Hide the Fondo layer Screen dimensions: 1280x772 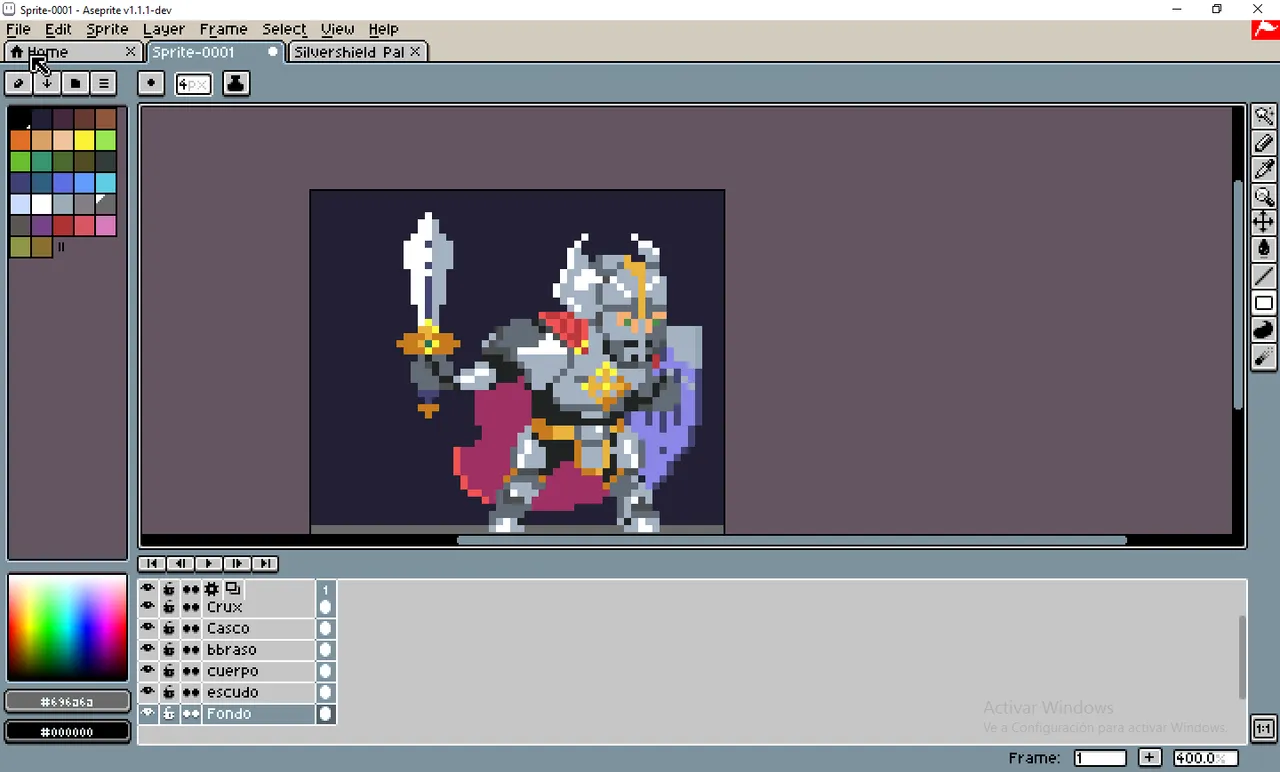[148, 713]
